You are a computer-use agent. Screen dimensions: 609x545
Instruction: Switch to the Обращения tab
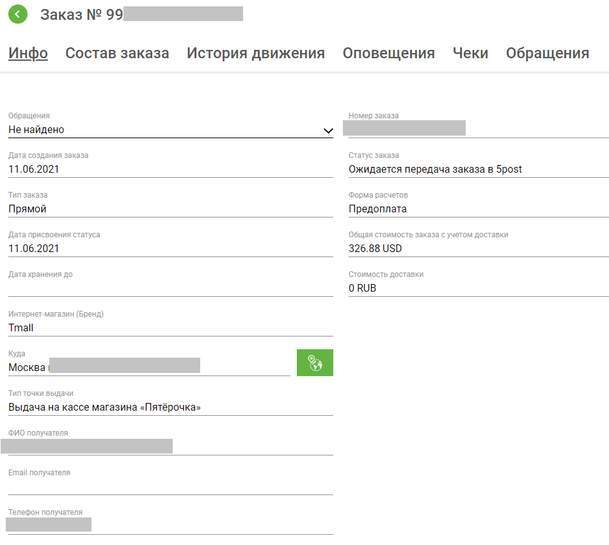547,53
